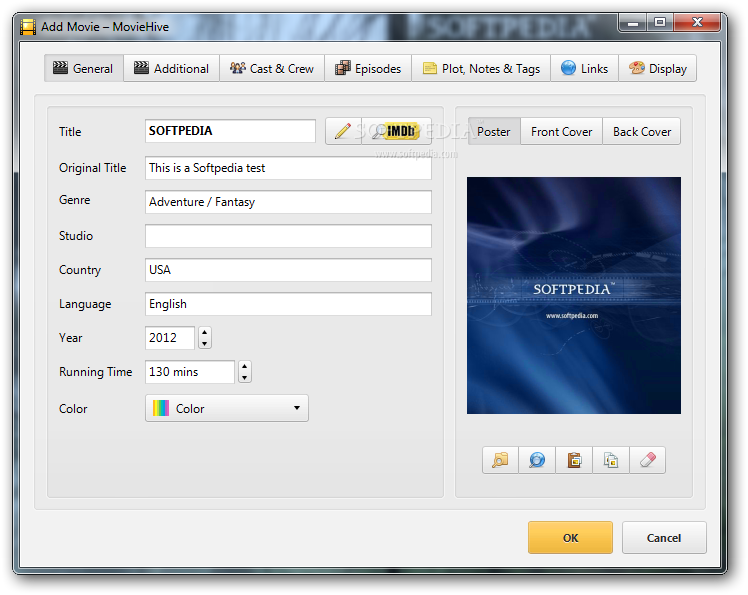Click the MovieHive app icon in title bar
748x595 pixels.
(28, 27)
